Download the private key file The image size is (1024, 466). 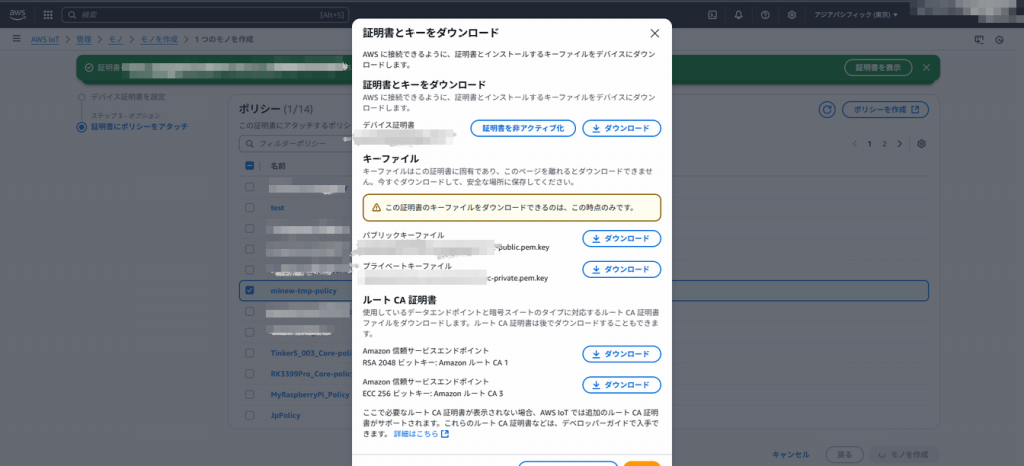[621, 270]
